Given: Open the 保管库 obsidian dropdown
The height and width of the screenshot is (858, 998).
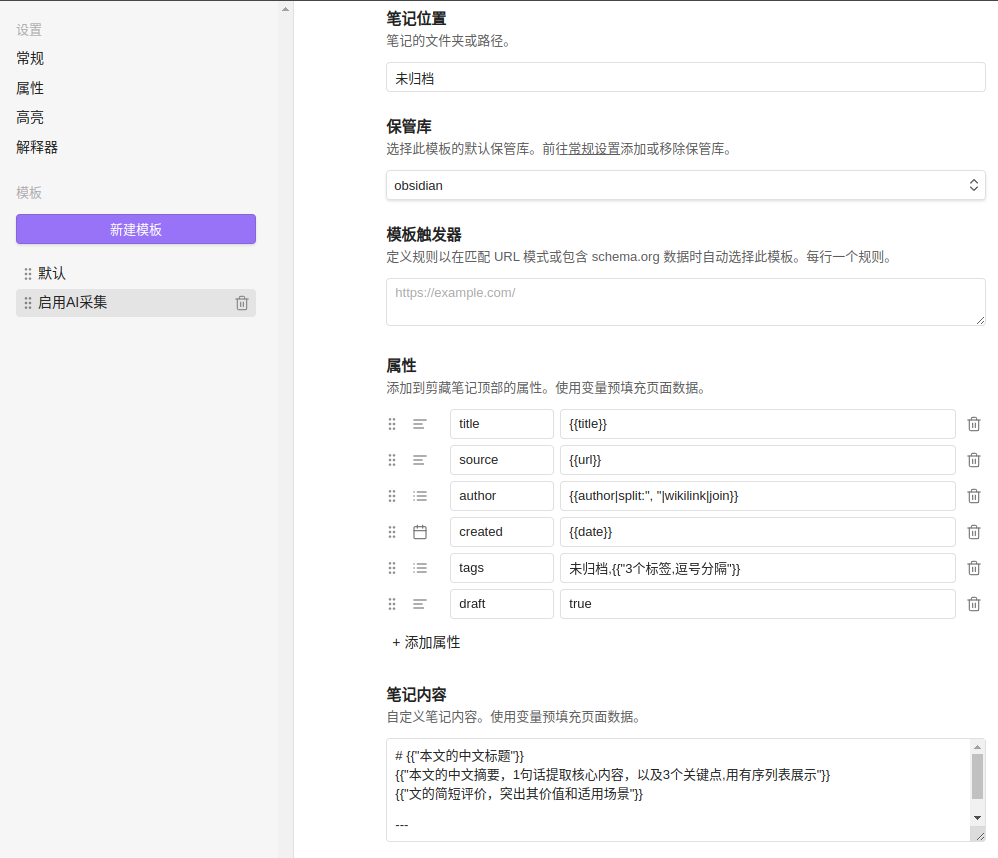Looking at the screenshot, I should click(x=685, y=185).
